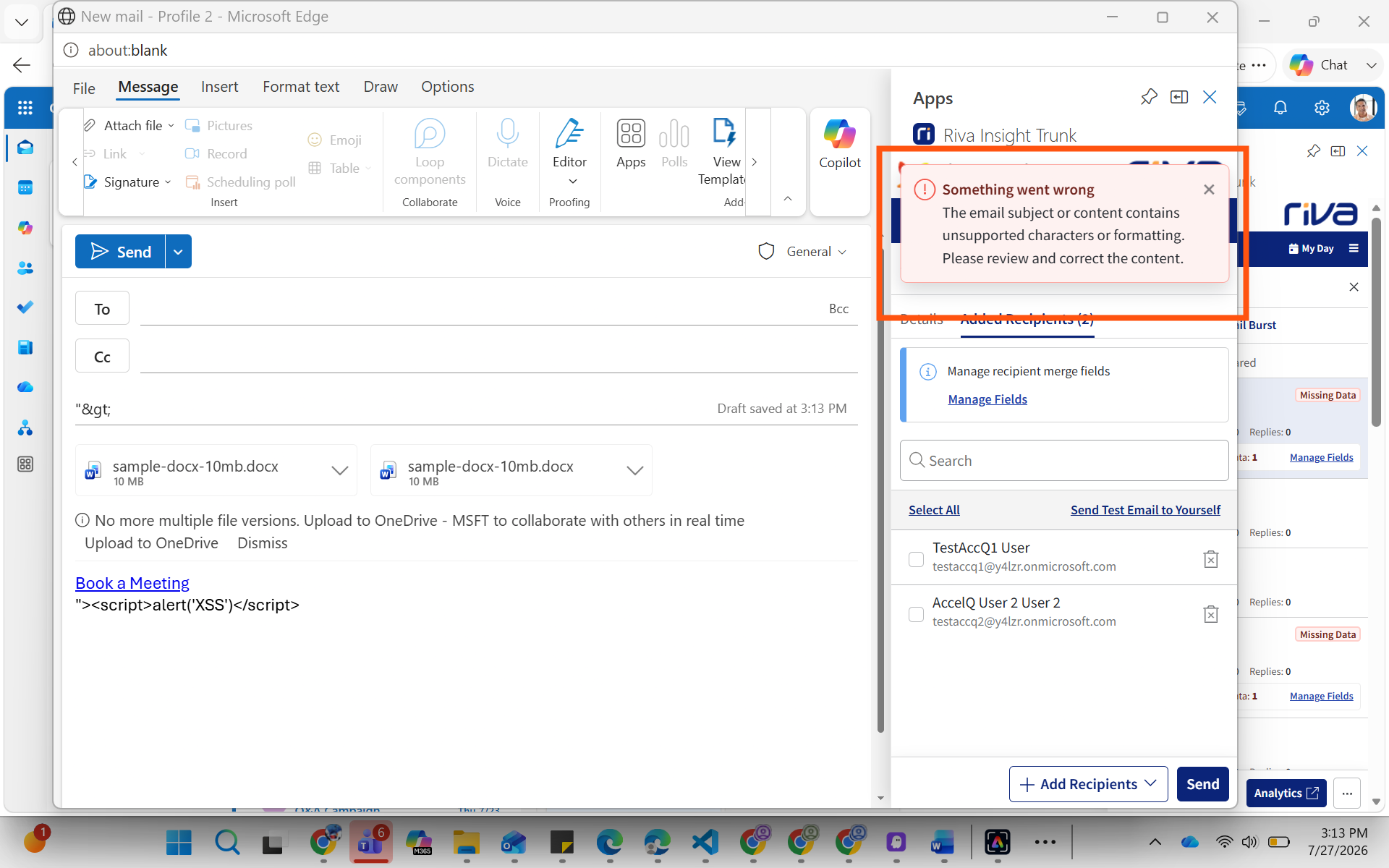Viewport: 1389px width, 868px height.
Task: Check the TestAccQ1 User checkbox
Action: [916, 559]
